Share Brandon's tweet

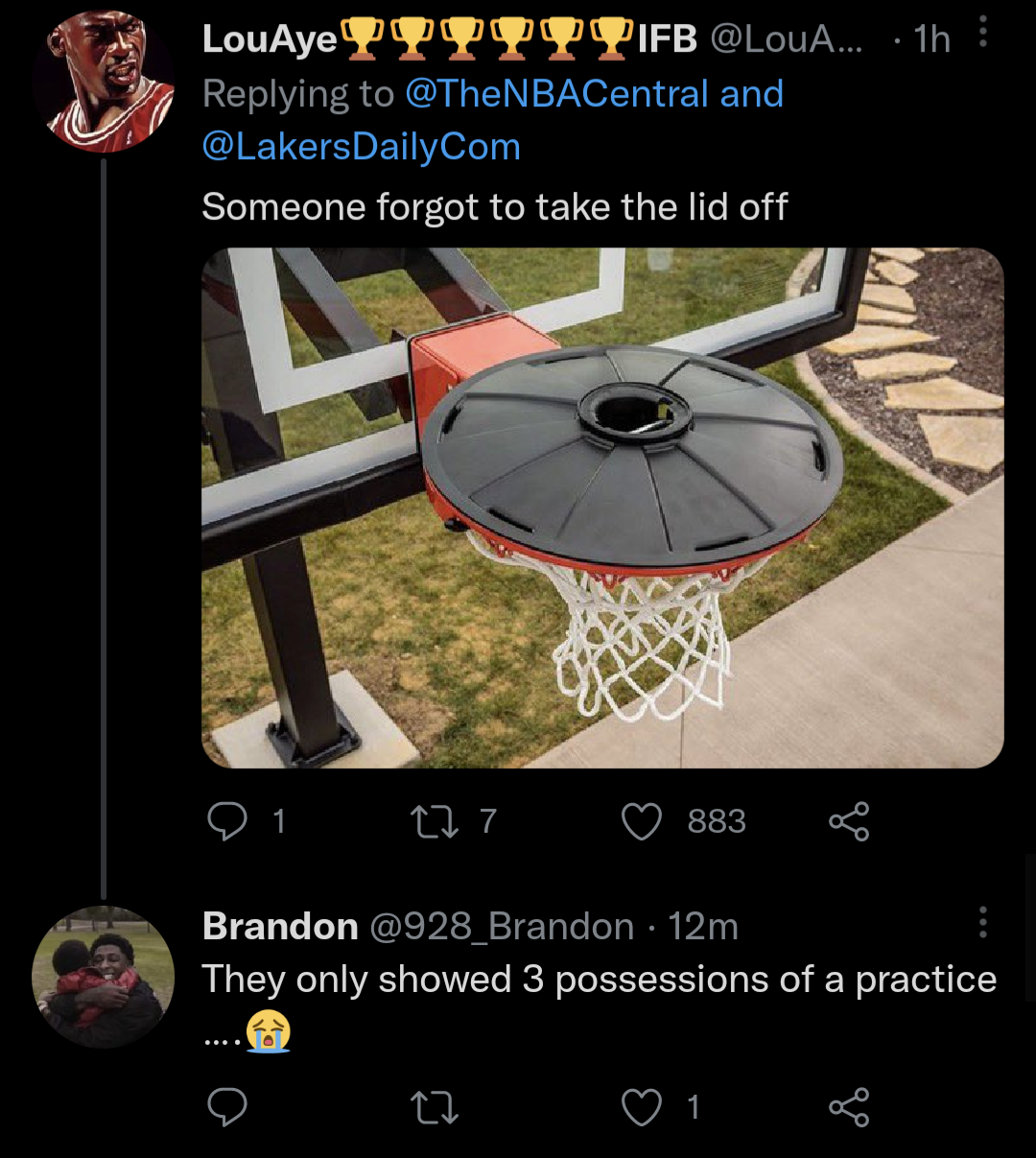tap(849, 1107)
